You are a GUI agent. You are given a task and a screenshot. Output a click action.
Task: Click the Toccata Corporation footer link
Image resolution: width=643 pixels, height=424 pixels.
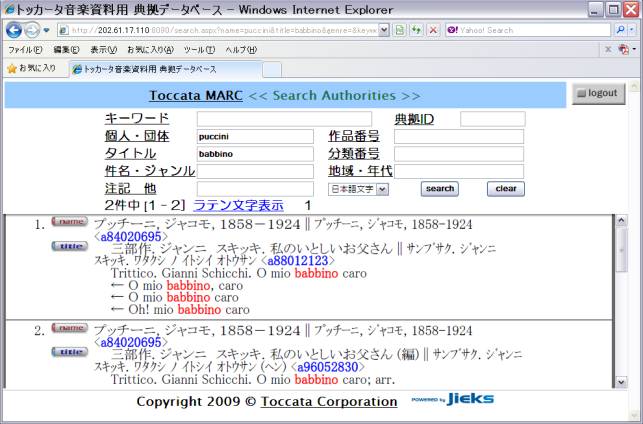tap(329, 401)
